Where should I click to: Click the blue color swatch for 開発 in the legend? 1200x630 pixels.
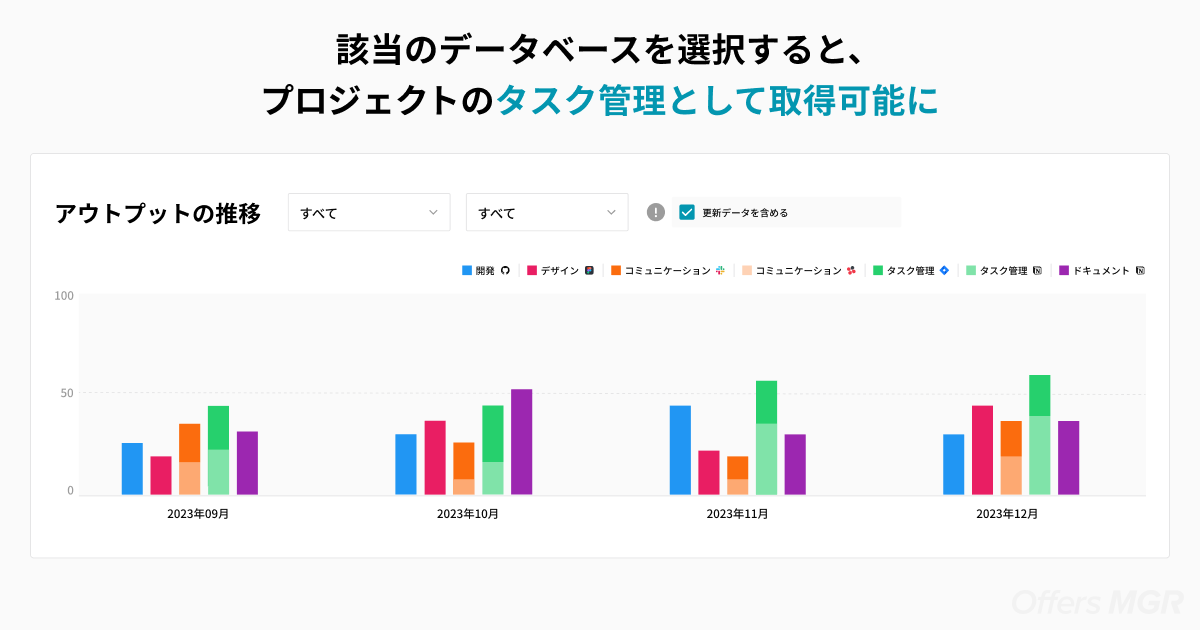pos(465,270)
